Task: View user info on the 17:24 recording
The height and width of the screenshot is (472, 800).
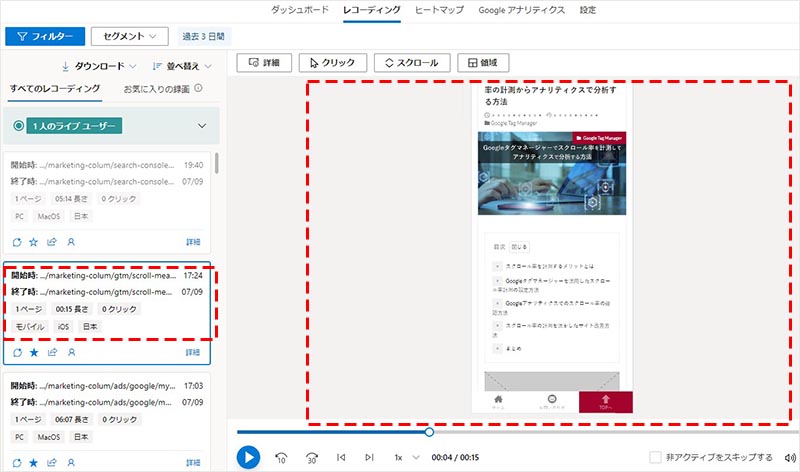Action: coord(71,352)
